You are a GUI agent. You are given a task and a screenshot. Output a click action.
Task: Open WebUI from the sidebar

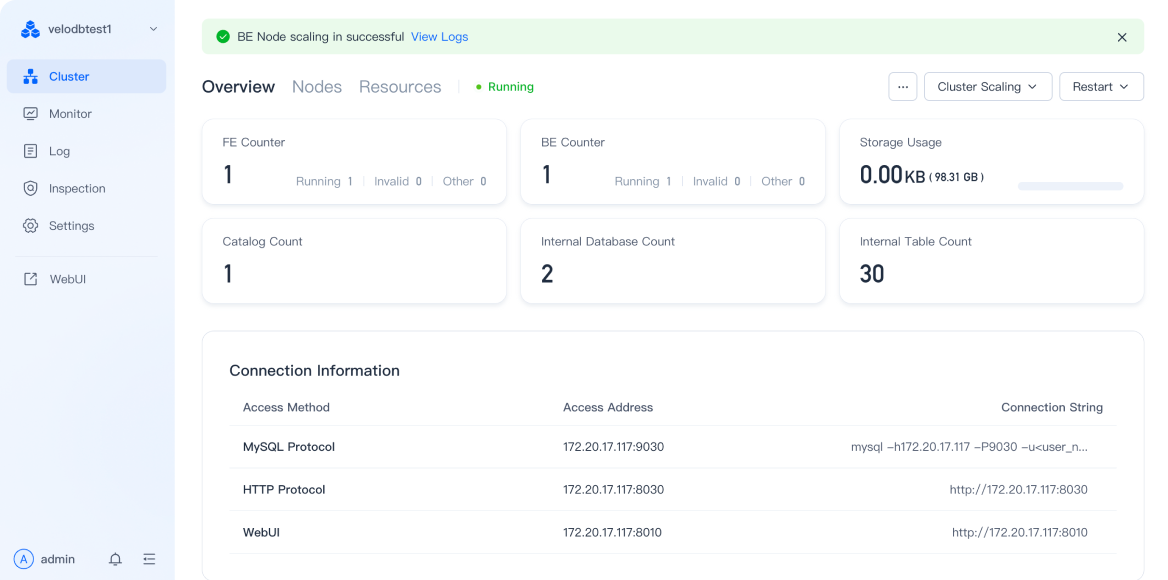click(86, 279)
